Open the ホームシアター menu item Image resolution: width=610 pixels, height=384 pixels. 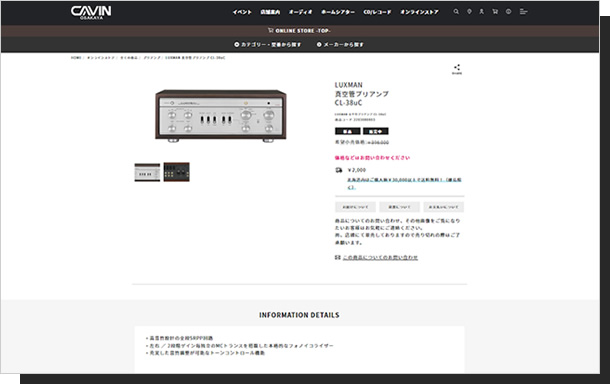338,12
